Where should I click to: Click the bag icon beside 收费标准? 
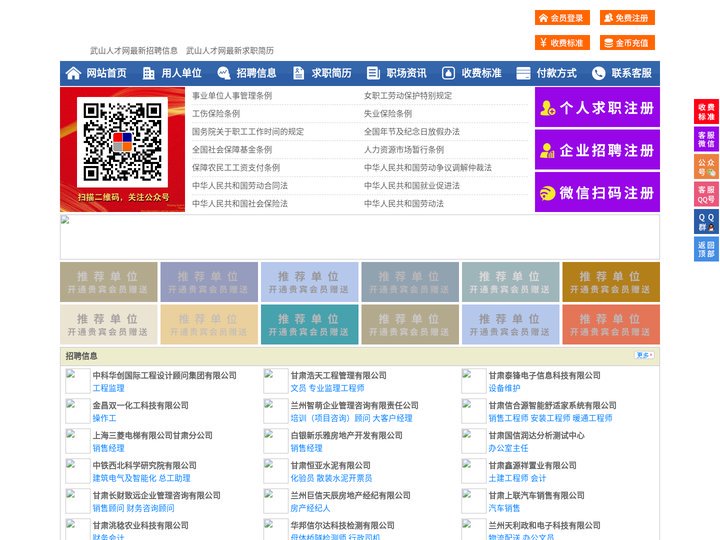click(x=448, y=73)
